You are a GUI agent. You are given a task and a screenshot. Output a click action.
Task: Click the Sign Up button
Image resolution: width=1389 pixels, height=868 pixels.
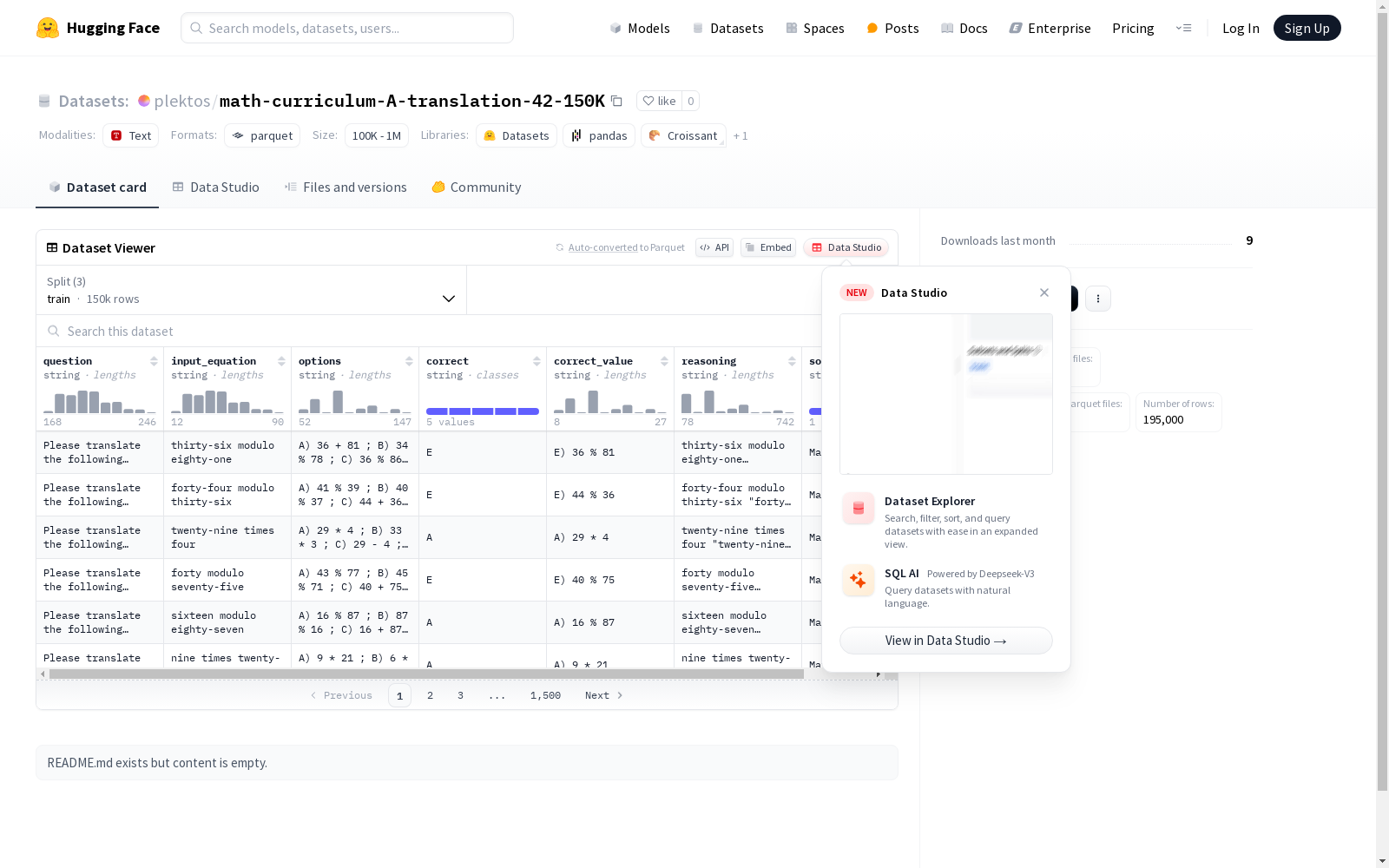[x=1307, y=28]
